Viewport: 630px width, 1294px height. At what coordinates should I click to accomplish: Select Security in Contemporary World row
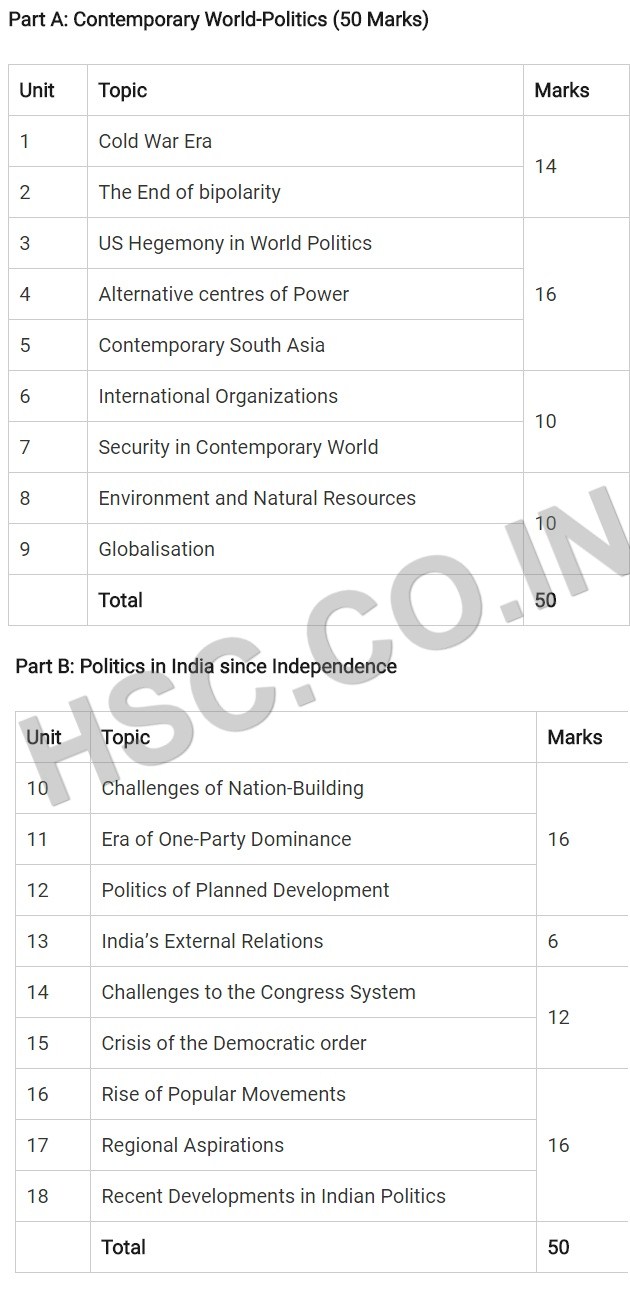click(x=238, y=447)
